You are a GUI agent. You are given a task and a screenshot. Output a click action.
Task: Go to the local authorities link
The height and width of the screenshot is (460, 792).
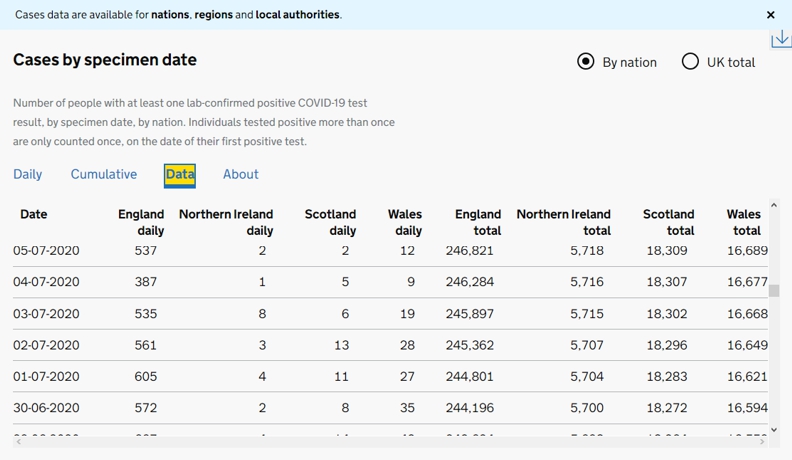pyautogui.click(x=297, y=15)
